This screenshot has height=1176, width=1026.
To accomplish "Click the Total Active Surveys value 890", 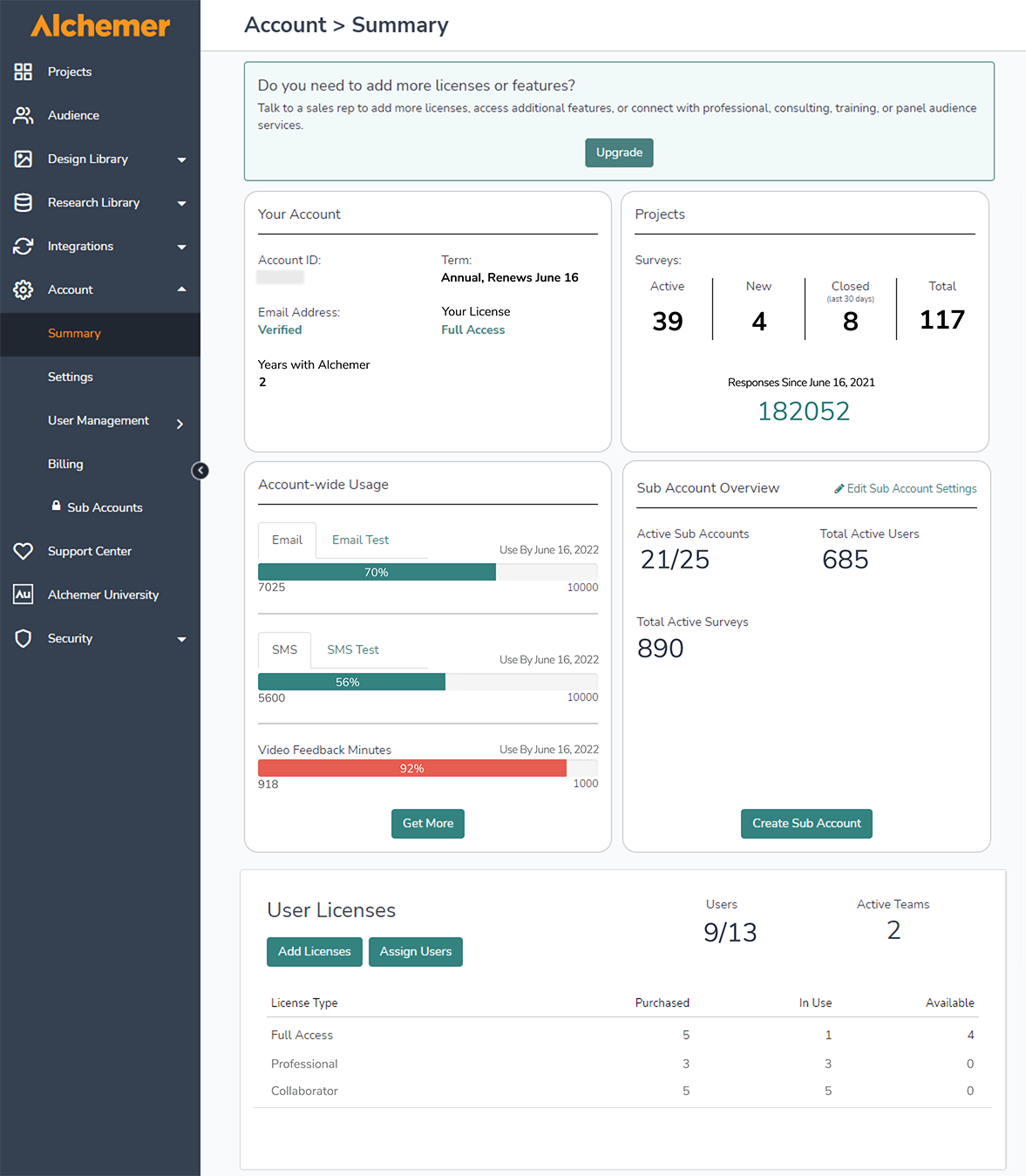I will (x=661, y=649).
